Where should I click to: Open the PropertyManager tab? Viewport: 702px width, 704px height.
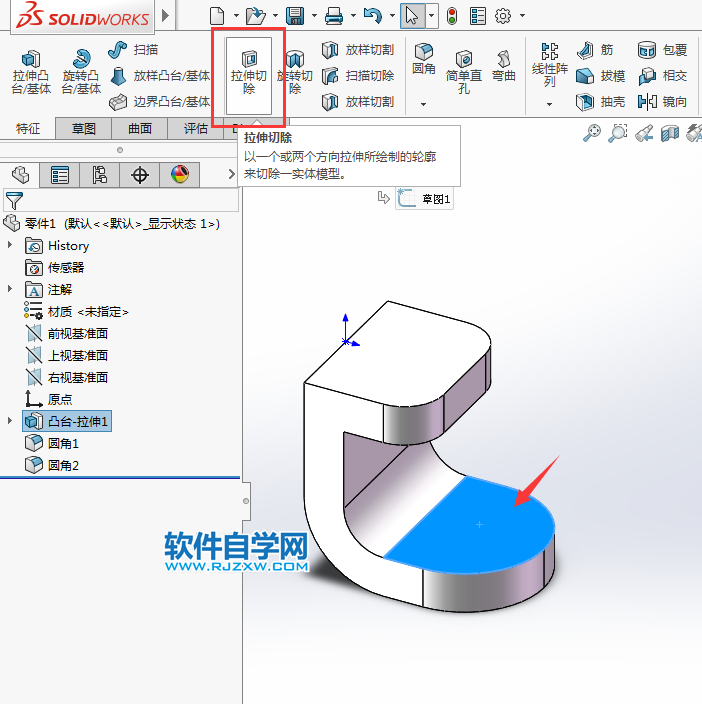point(60,175)
